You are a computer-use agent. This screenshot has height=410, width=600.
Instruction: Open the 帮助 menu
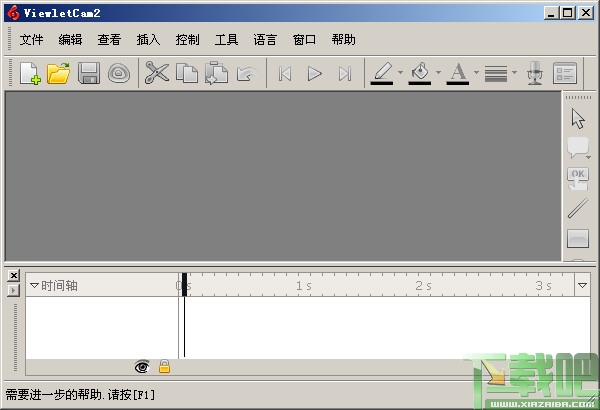click(x=344, y=39)
